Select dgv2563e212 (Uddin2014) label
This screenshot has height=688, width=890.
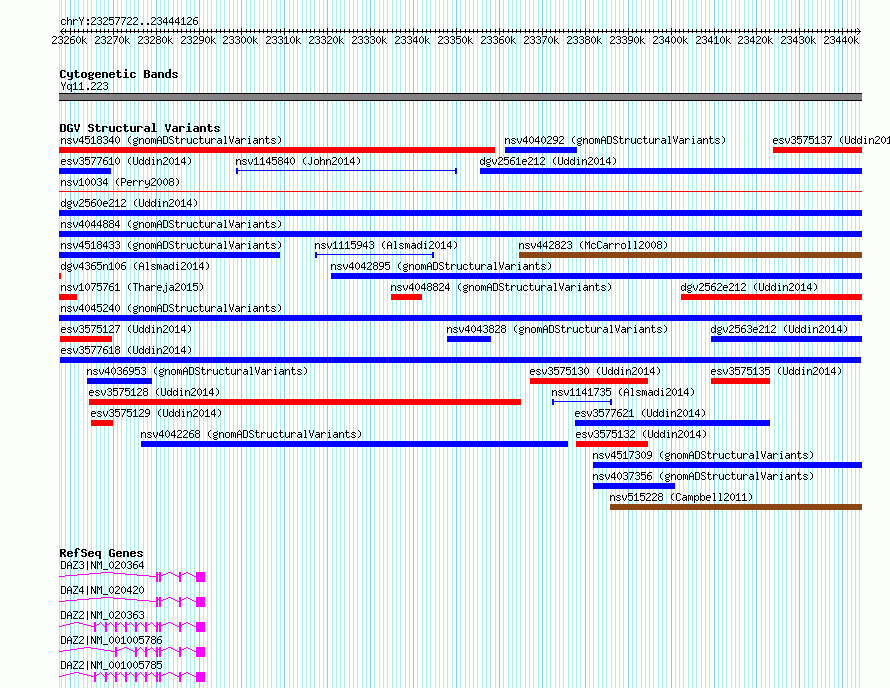(x=779, y=329)
